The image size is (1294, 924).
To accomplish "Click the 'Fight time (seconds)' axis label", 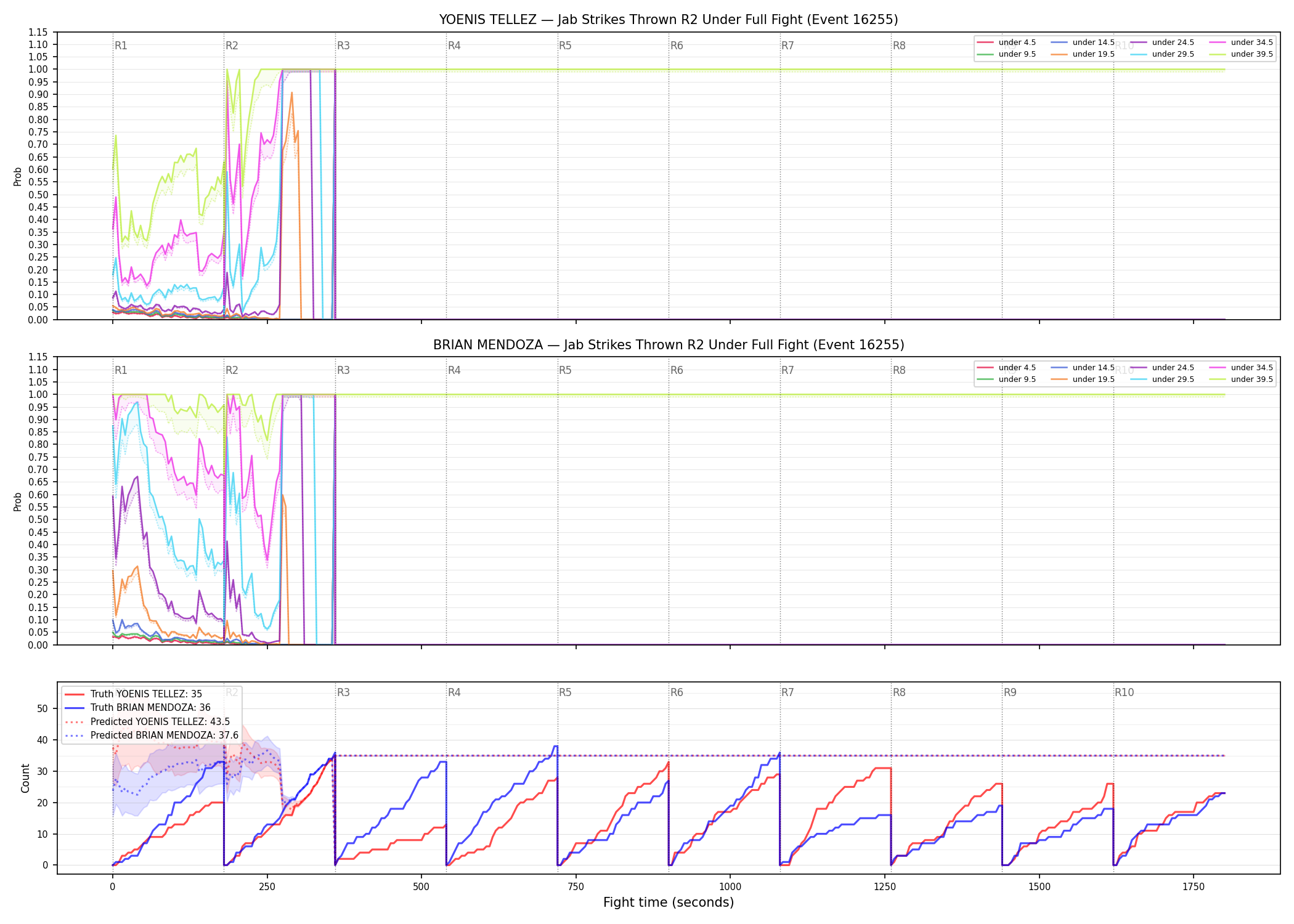I will (x=669, y=902).
